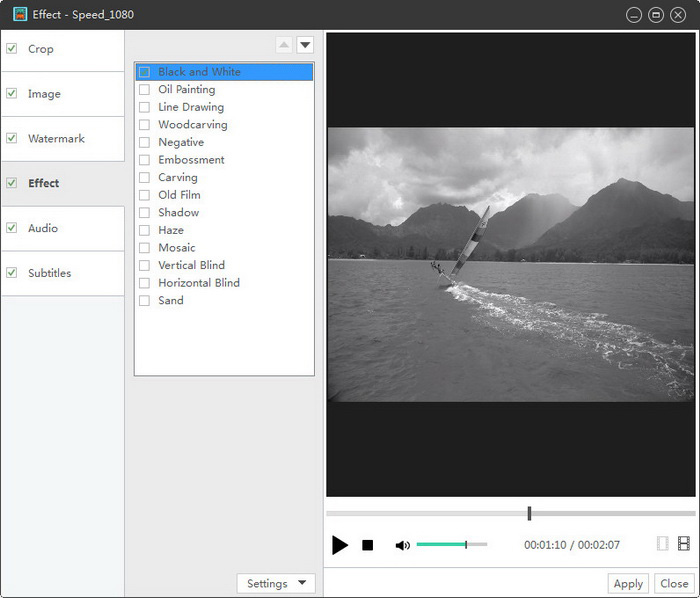Minimize the Effect window
Viewport: 700px width, 598px height.
coord(633,15)
